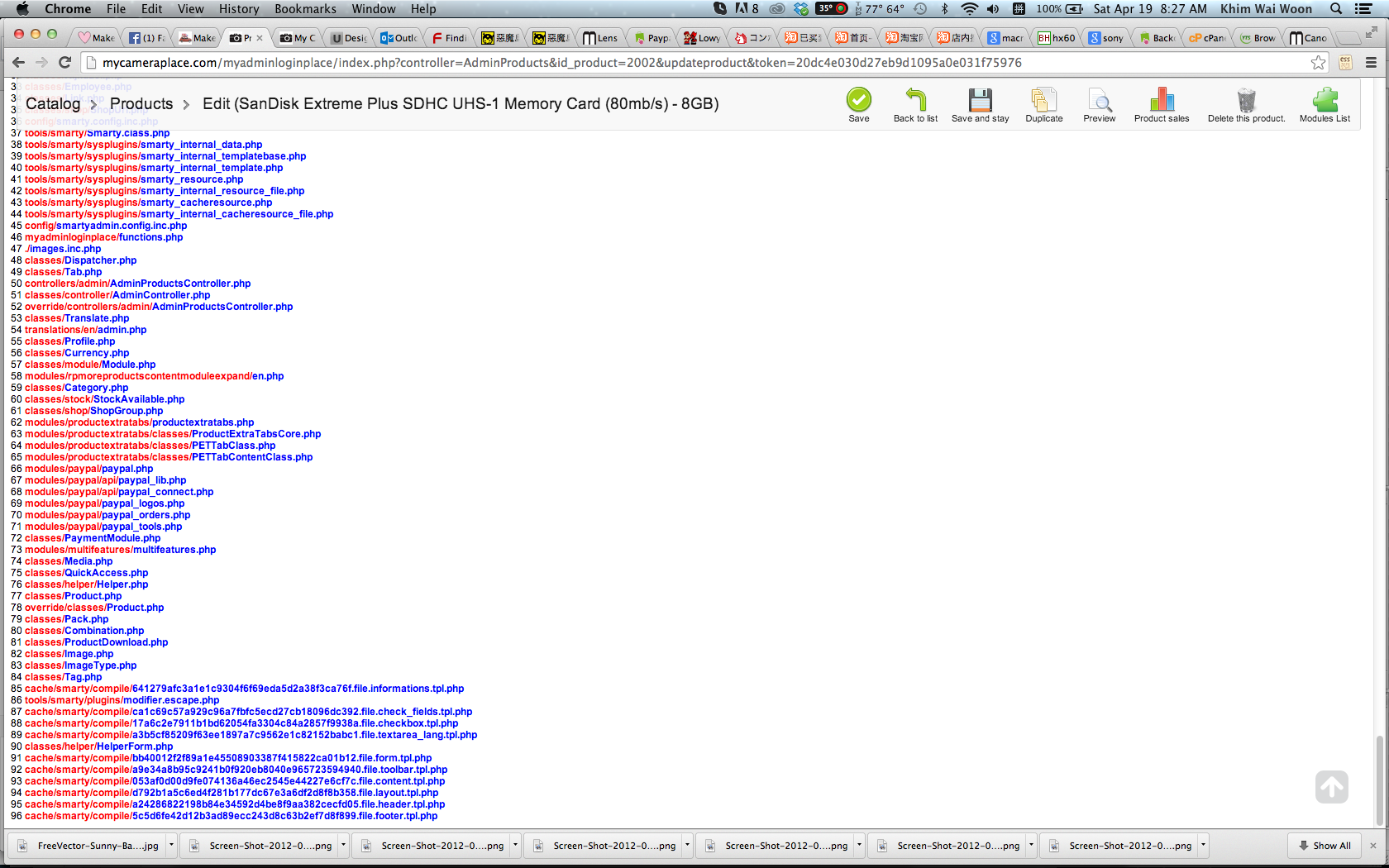Open the File menu

(x=116, y=9)
